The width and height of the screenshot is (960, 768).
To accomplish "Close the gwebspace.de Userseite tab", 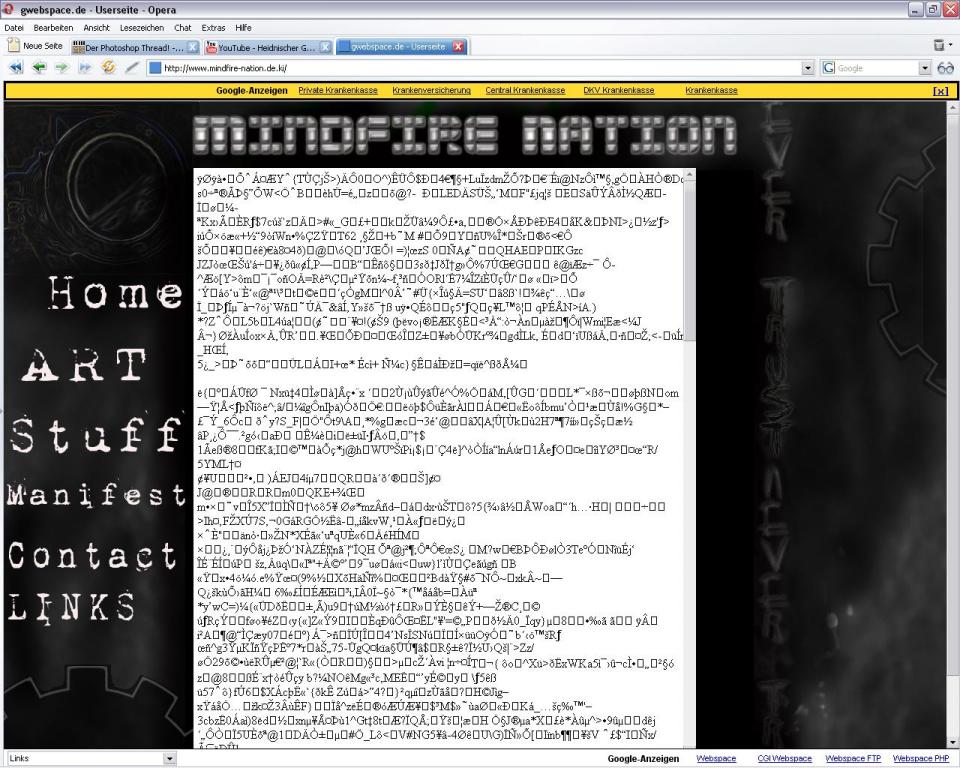I will click(458, 47).
